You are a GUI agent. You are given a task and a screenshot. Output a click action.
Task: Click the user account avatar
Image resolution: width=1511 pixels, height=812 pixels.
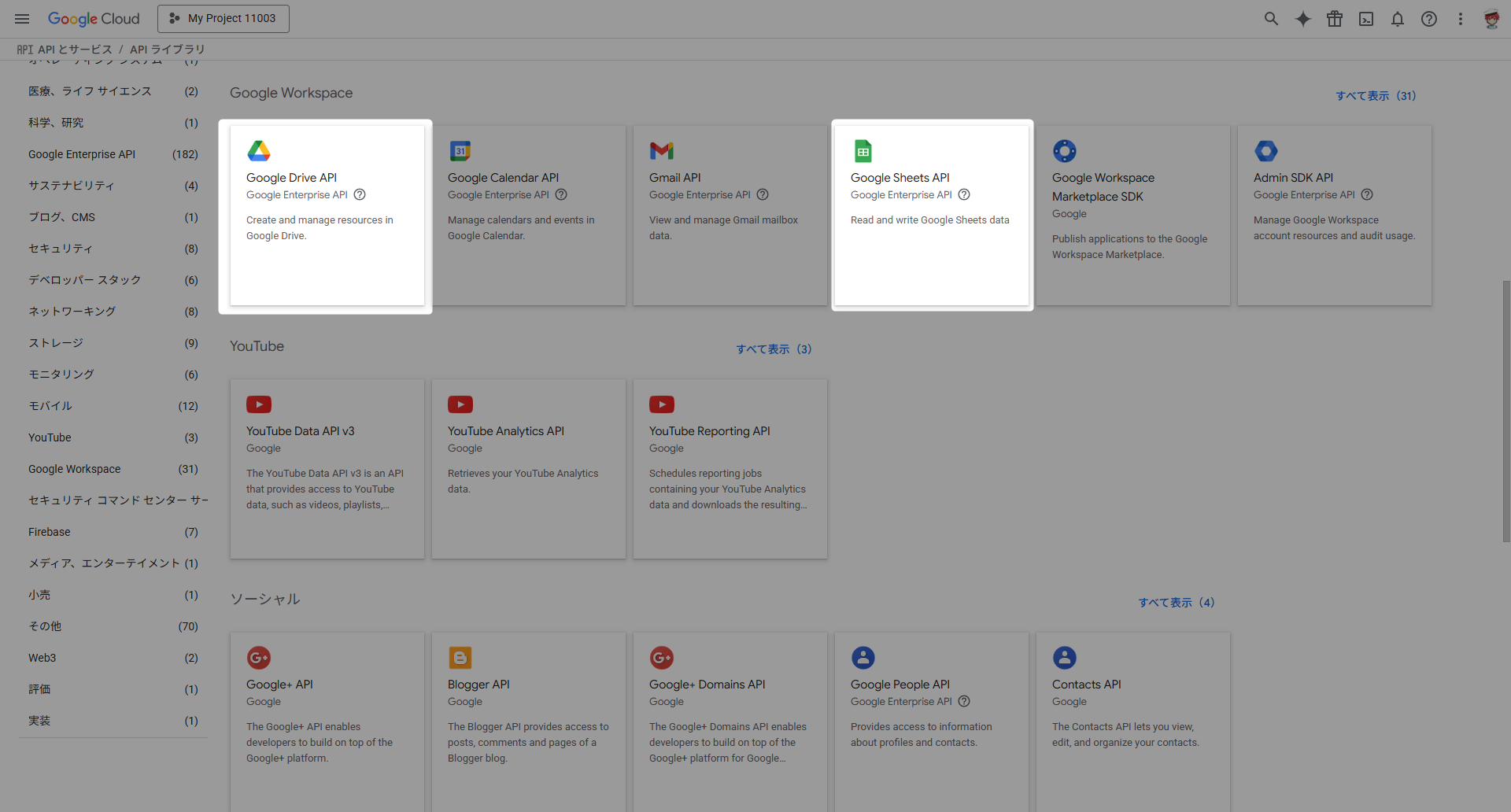pos(1491,19)
